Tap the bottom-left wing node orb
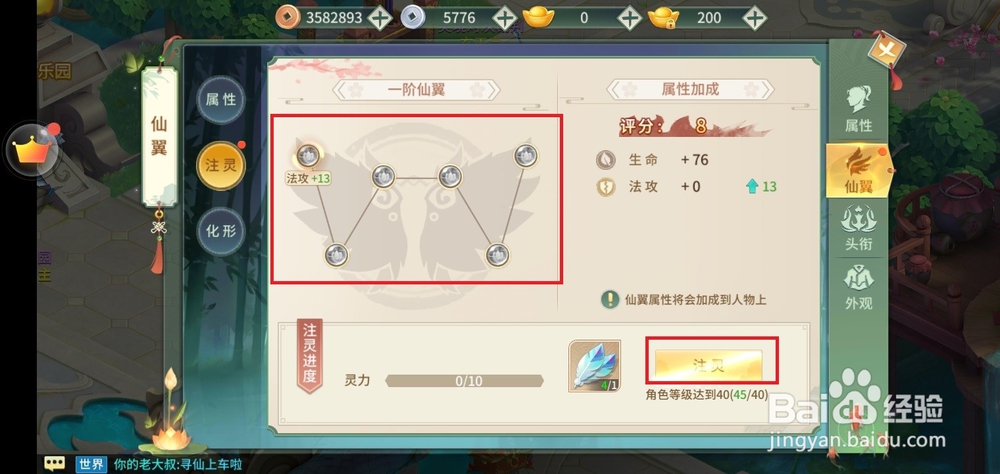1000x474 pixels. coord(336,255)
